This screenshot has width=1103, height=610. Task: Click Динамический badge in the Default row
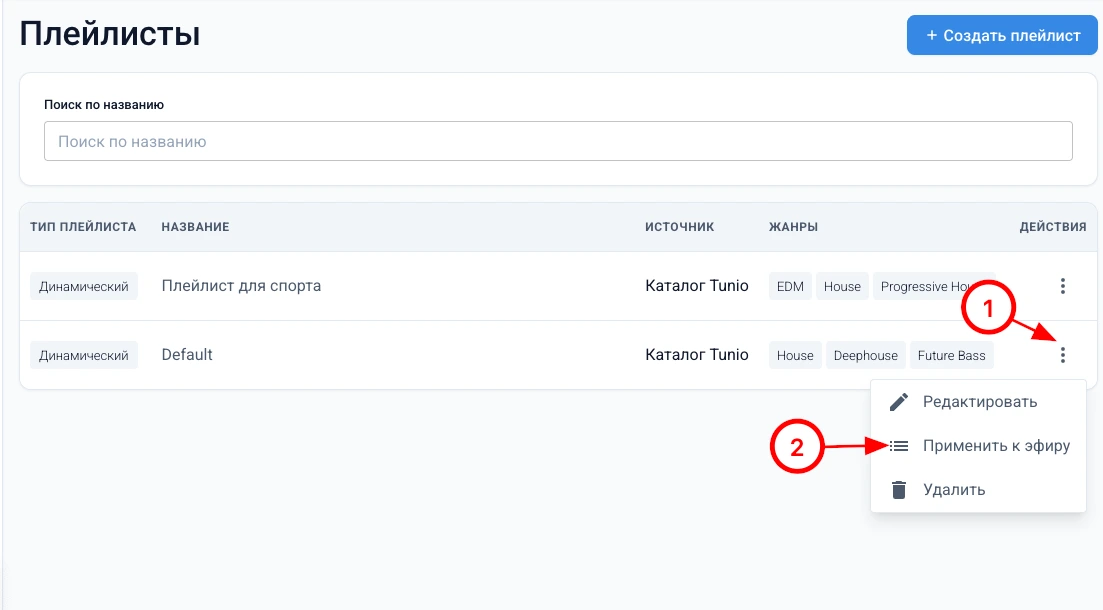[84, 356]
